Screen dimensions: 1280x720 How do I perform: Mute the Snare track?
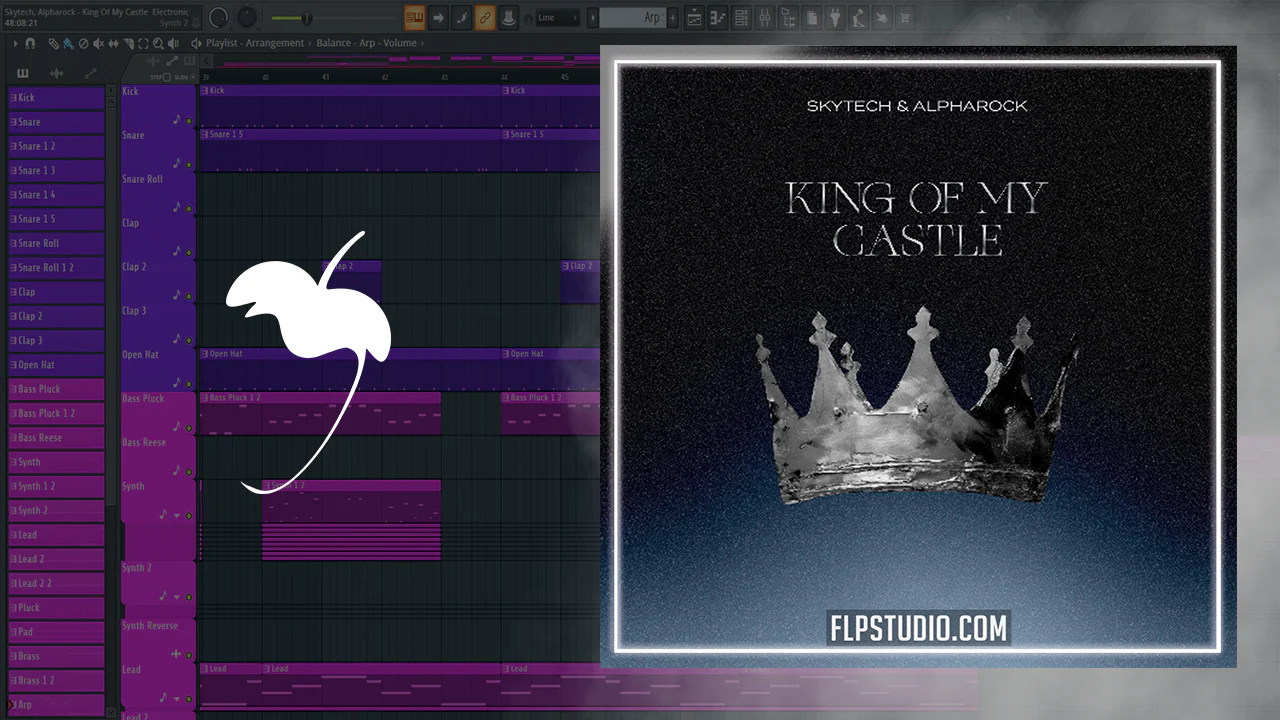(x=188, y=165)
